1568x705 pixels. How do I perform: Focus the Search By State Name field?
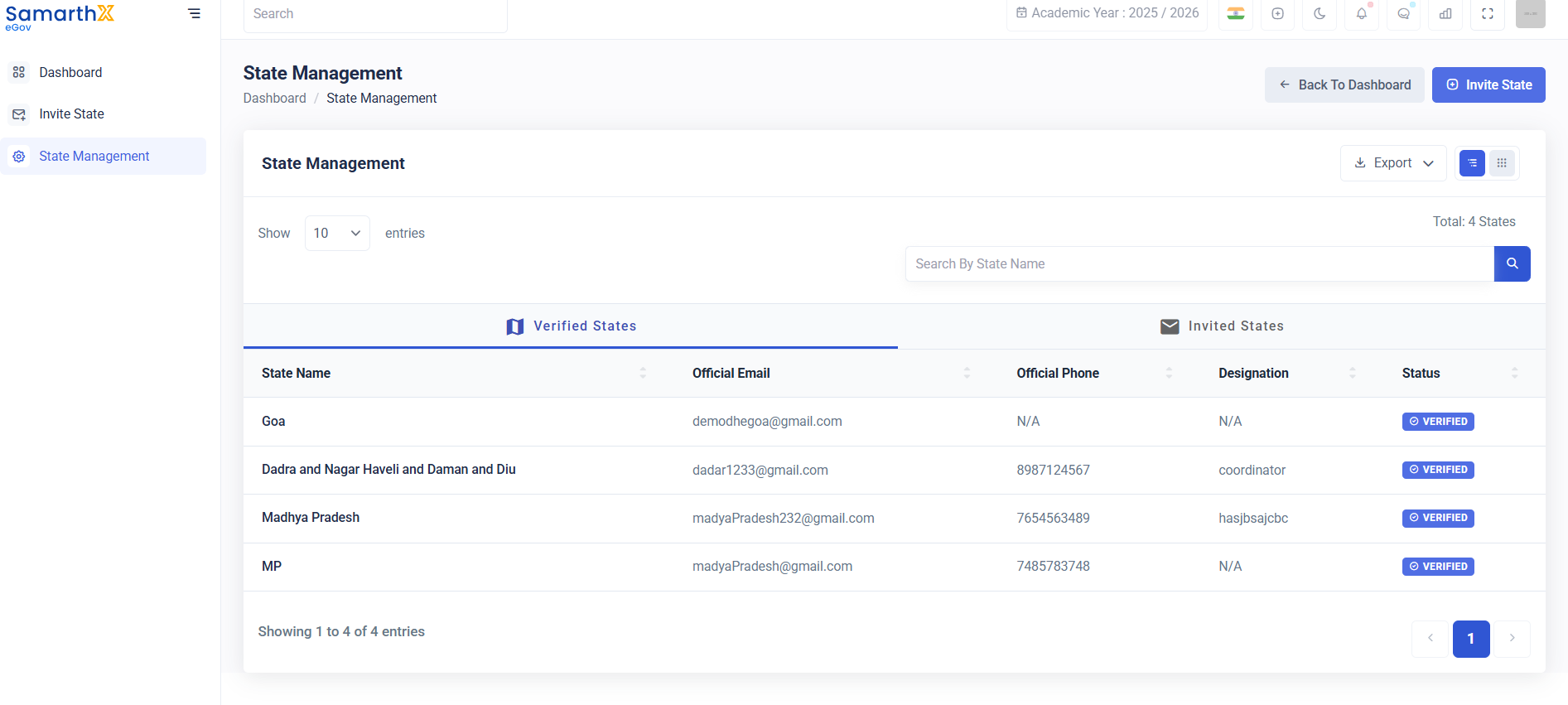(x=1199, y=263)
